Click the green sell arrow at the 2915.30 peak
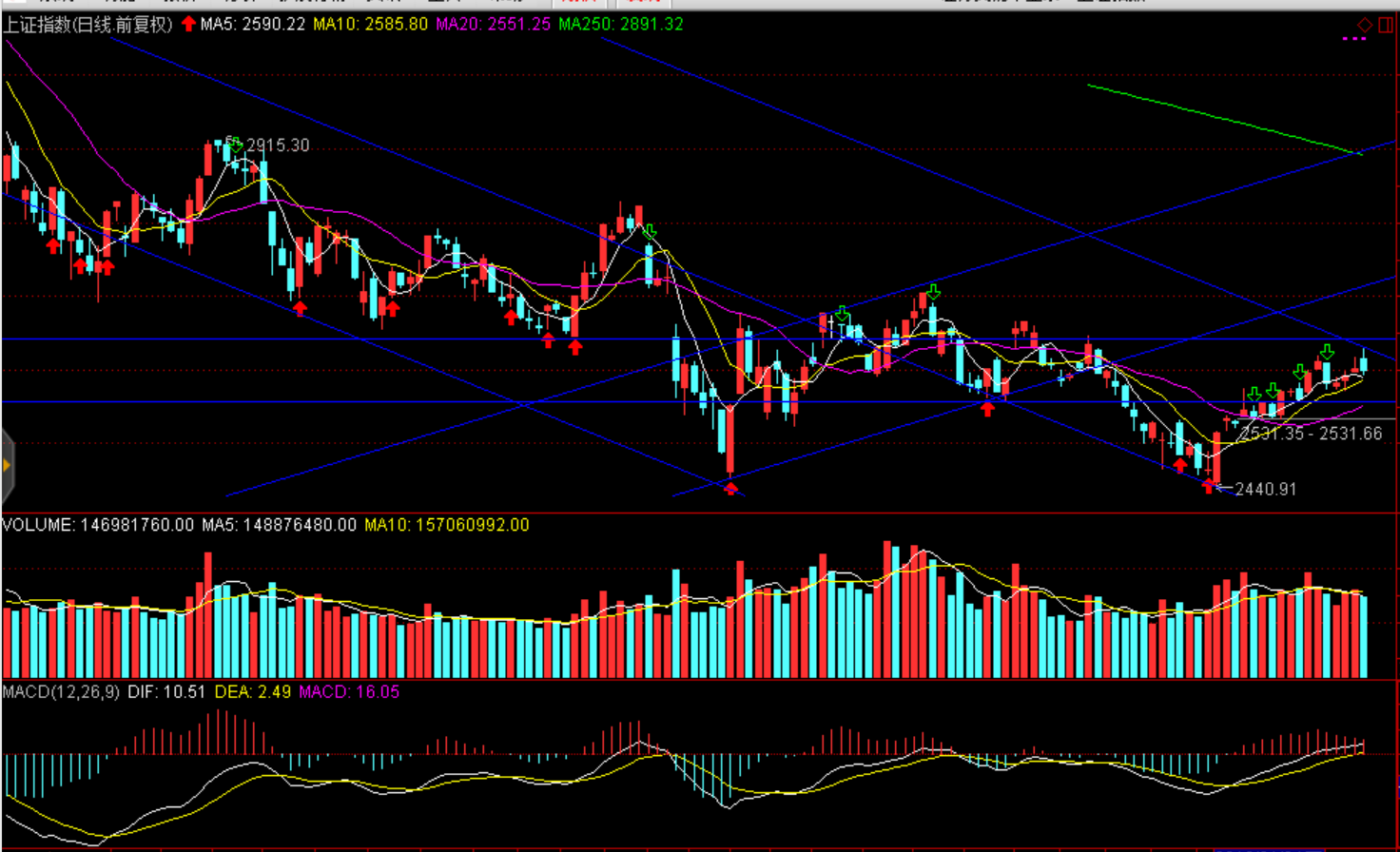 [235, 145]
